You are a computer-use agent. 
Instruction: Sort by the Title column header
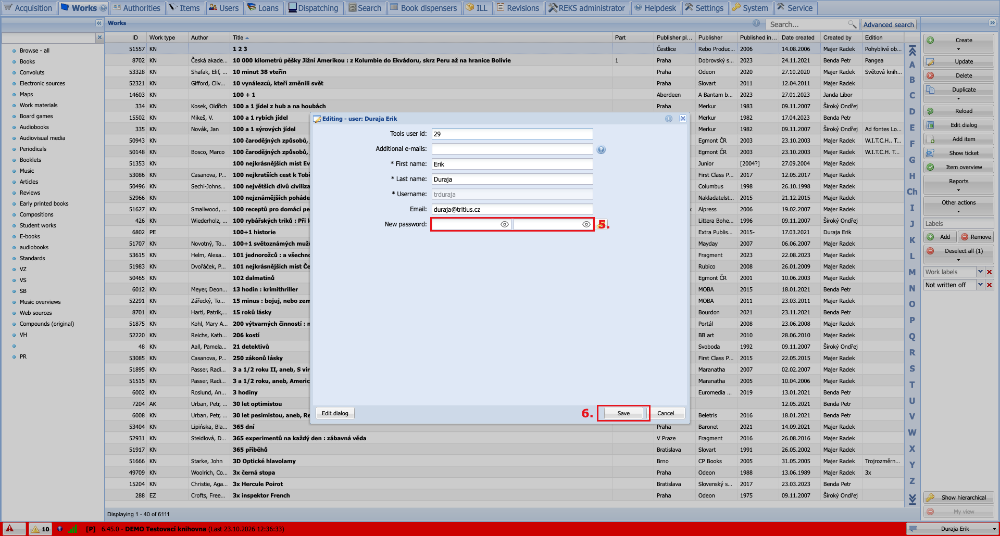(421, 38)
